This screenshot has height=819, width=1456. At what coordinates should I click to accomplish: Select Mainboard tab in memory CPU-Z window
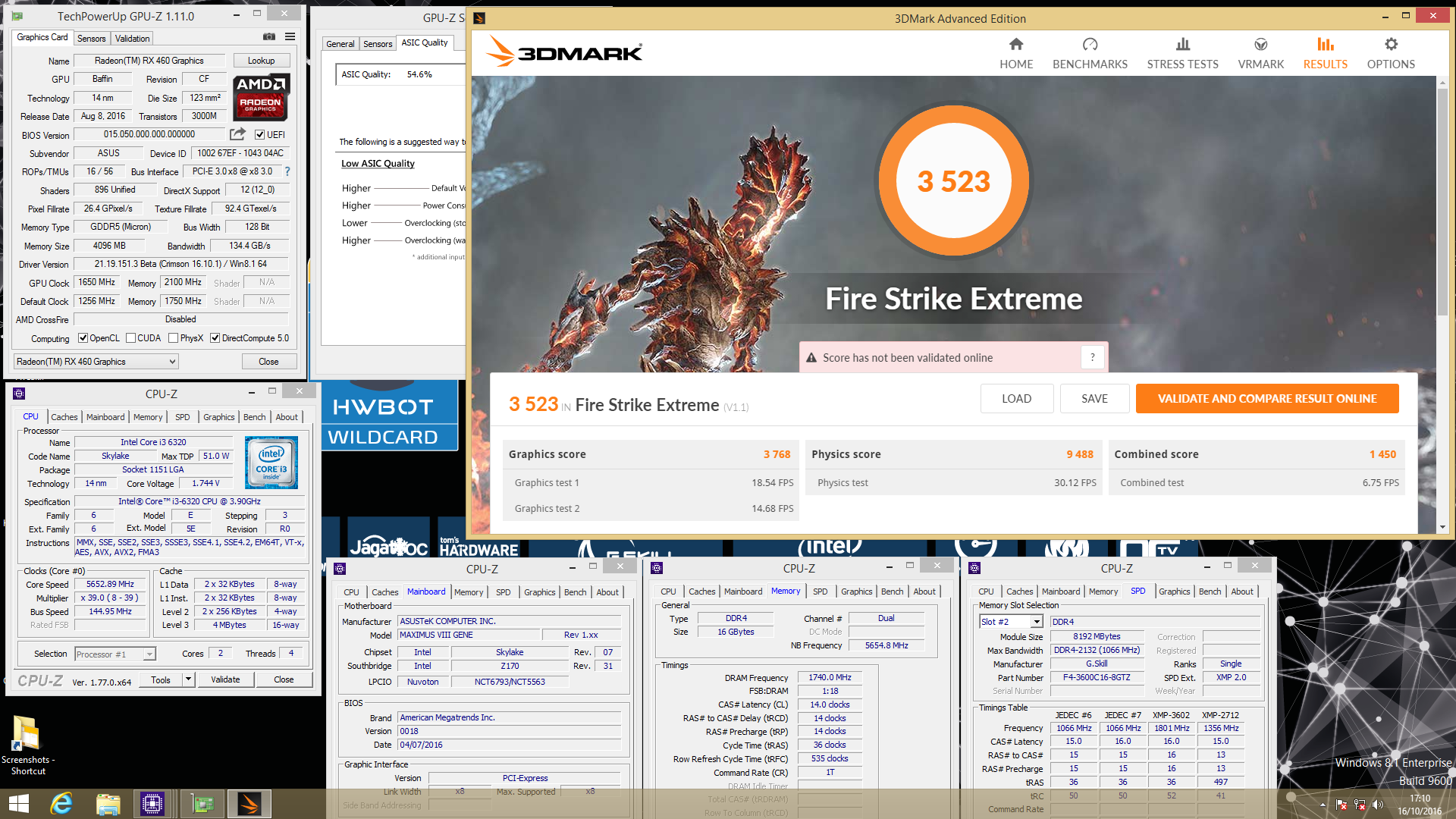[743, 591]
